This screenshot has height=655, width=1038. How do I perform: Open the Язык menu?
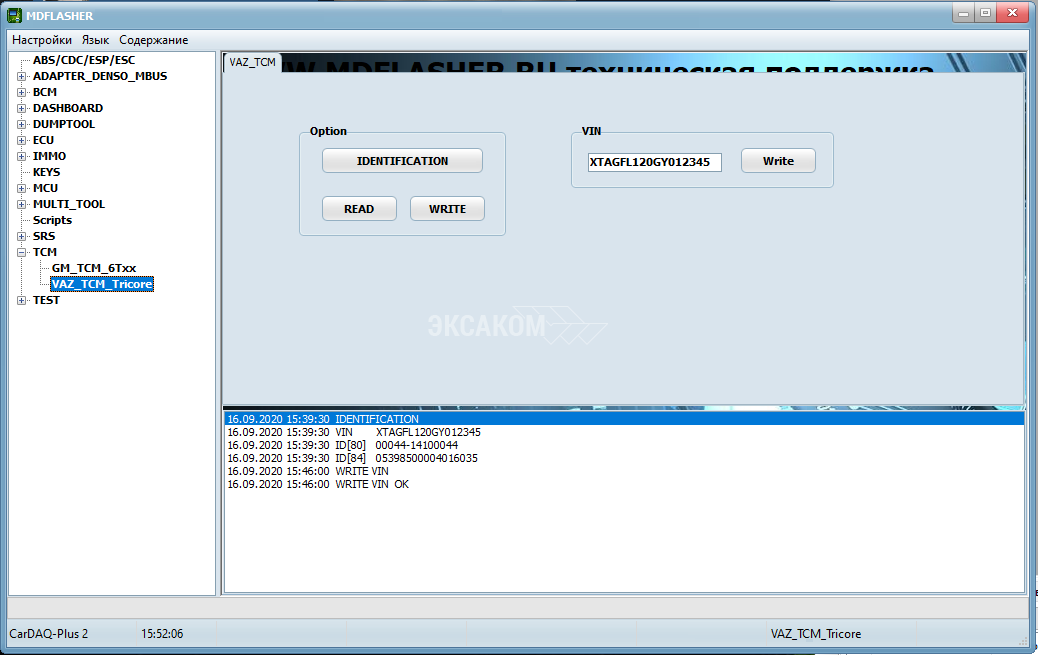point(95,40)
